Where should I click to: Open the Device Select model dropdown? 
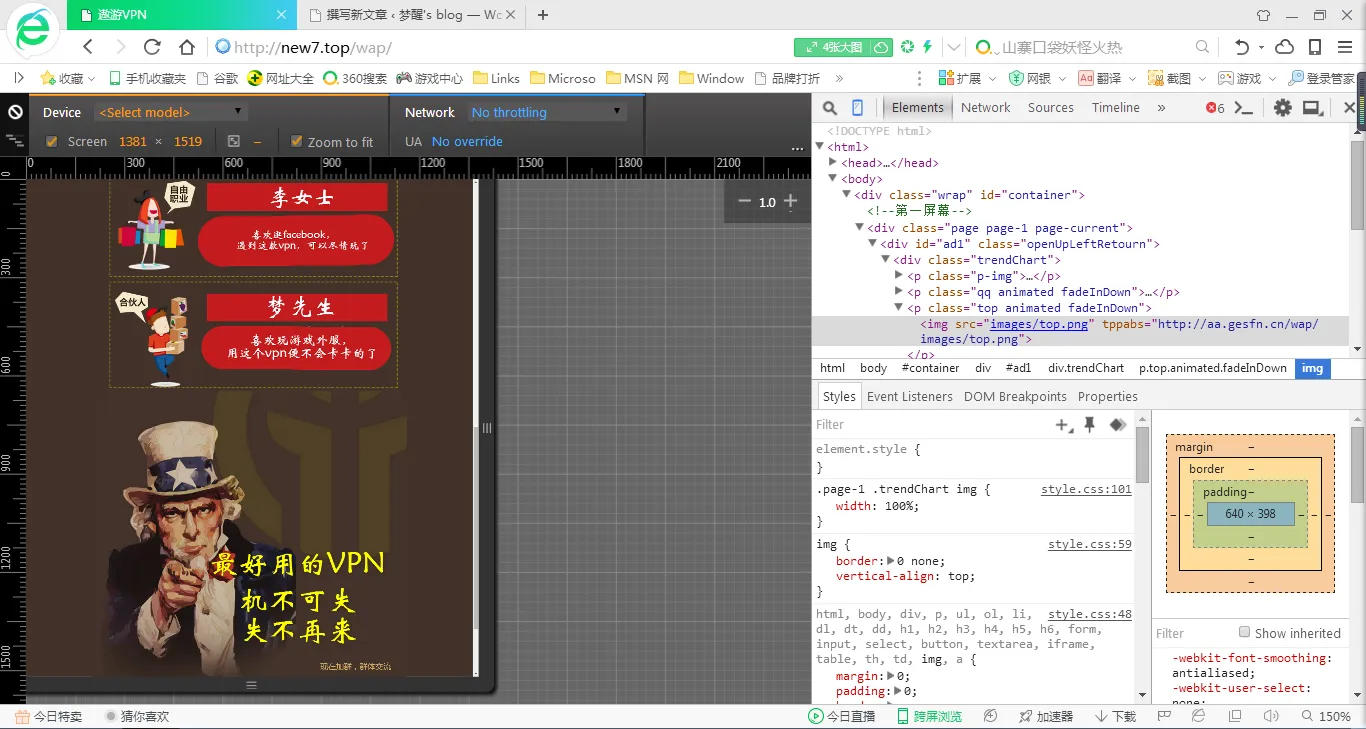170,112
